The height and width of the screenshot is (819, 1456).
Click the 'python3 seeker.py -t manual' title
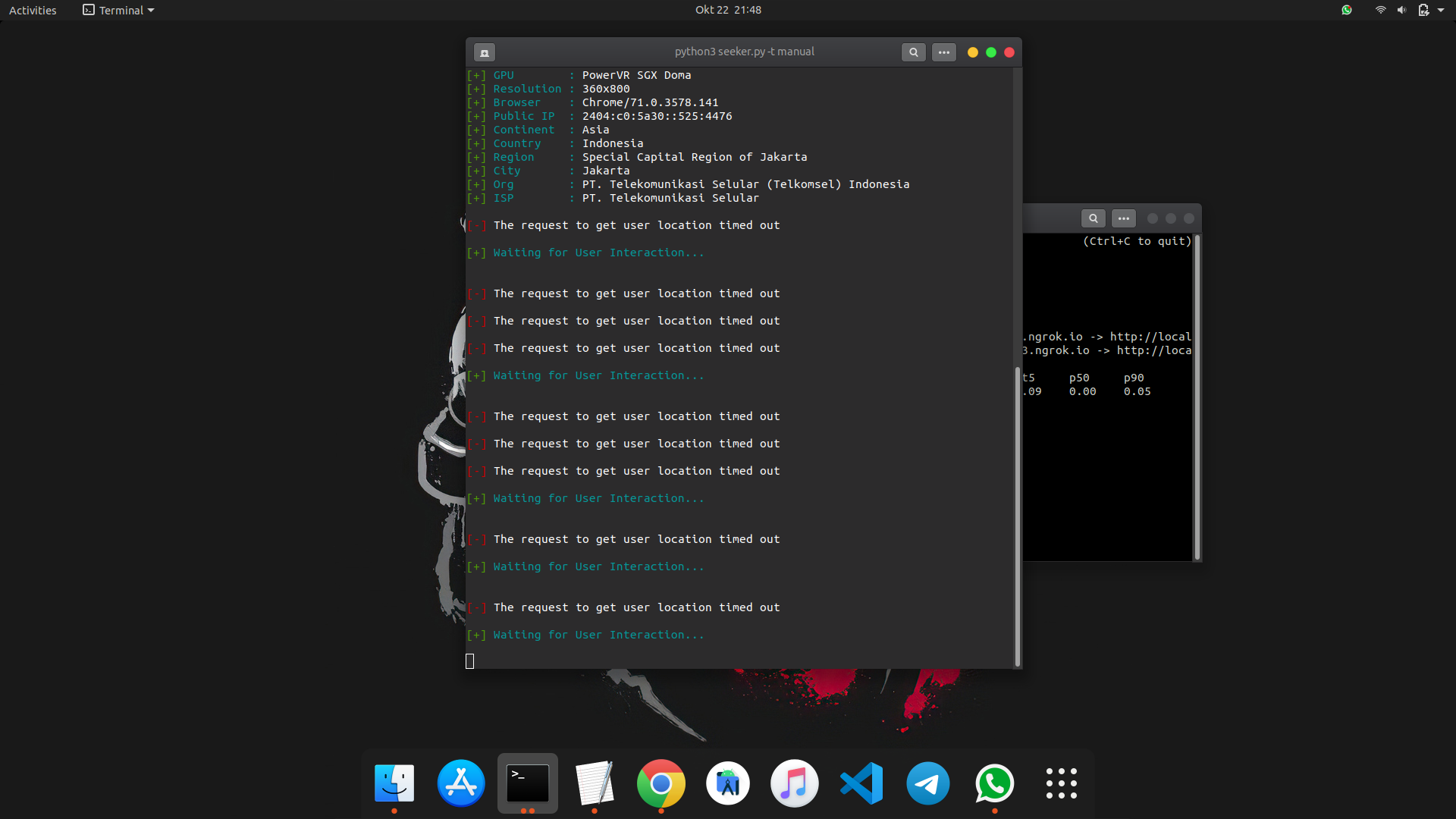click(744, 52)
